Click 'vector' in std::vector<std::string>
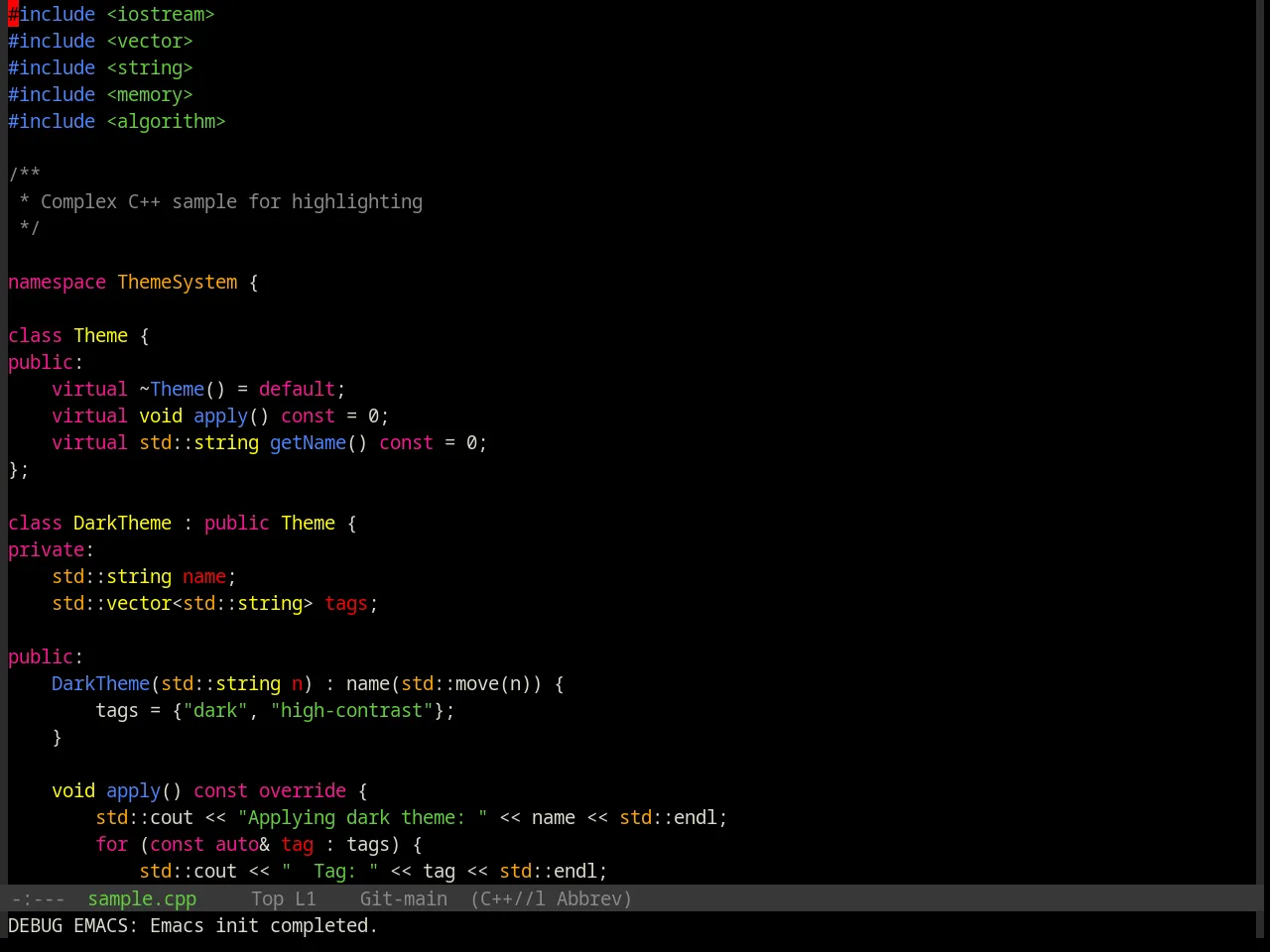Viewport: 1270px width, 952px height. point(139,603)
